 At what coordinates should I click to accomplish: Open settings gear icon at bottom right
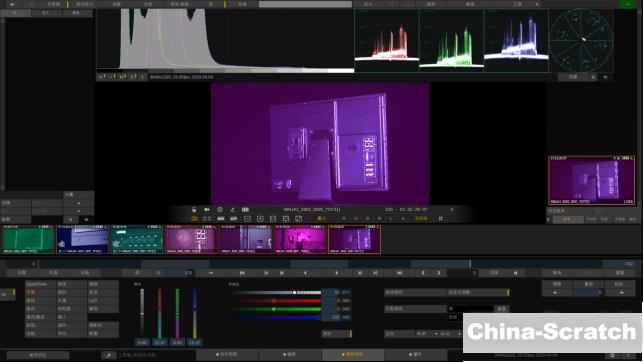(612, 355)
